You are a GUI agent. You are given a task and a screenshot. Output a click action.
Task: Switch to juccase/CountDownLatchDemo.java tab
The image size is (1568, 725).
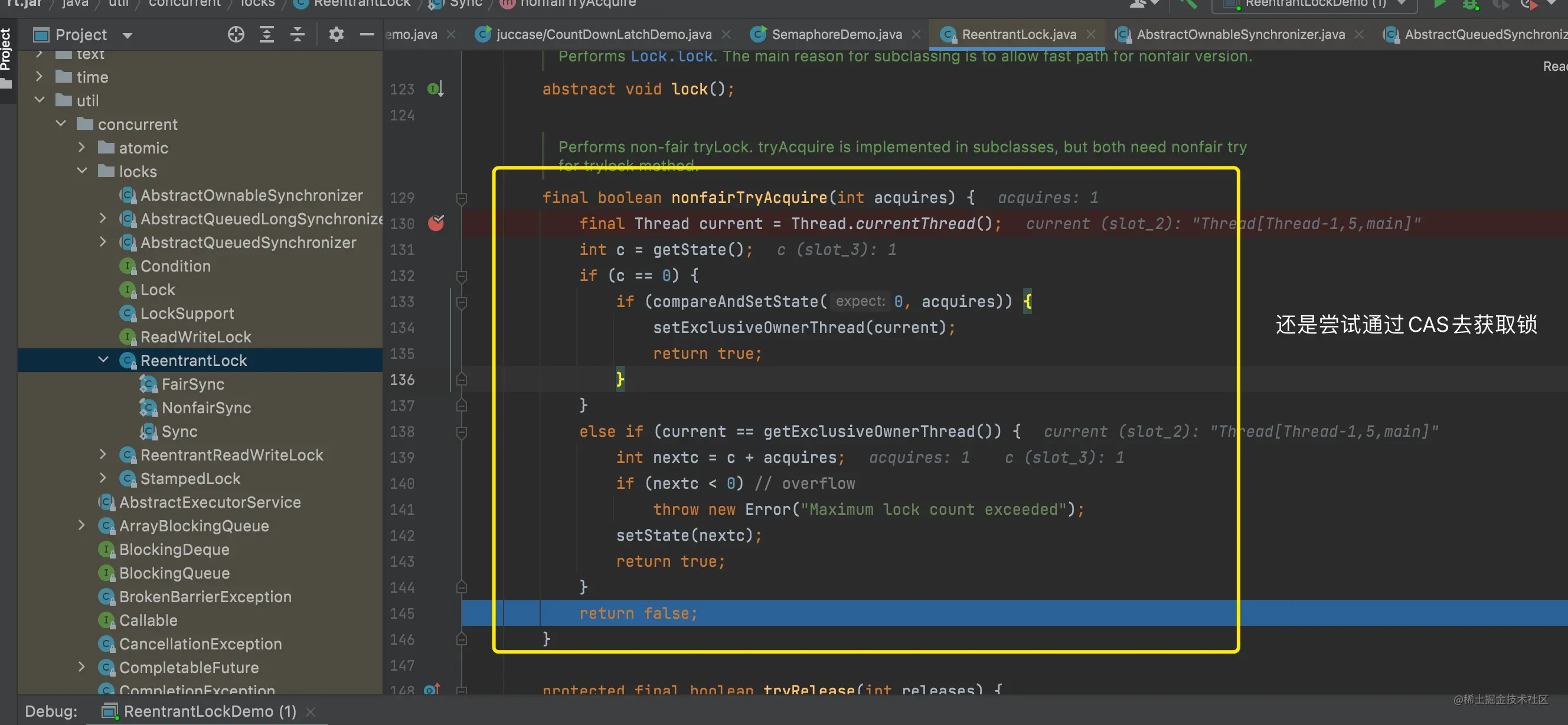pyautogui.click(x=603, y=35)
